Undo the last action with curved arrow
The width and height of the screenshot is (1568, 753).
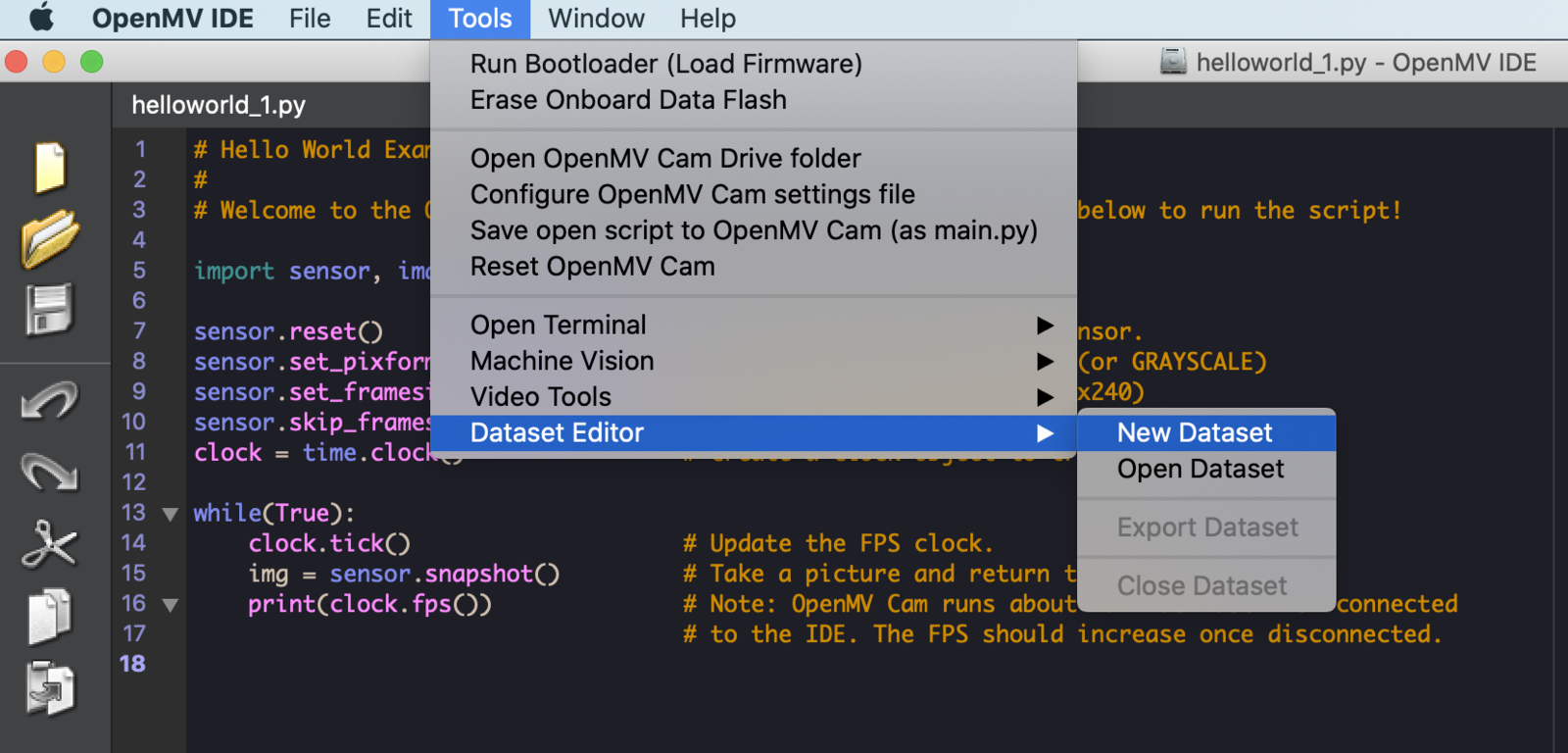(50, 400)
